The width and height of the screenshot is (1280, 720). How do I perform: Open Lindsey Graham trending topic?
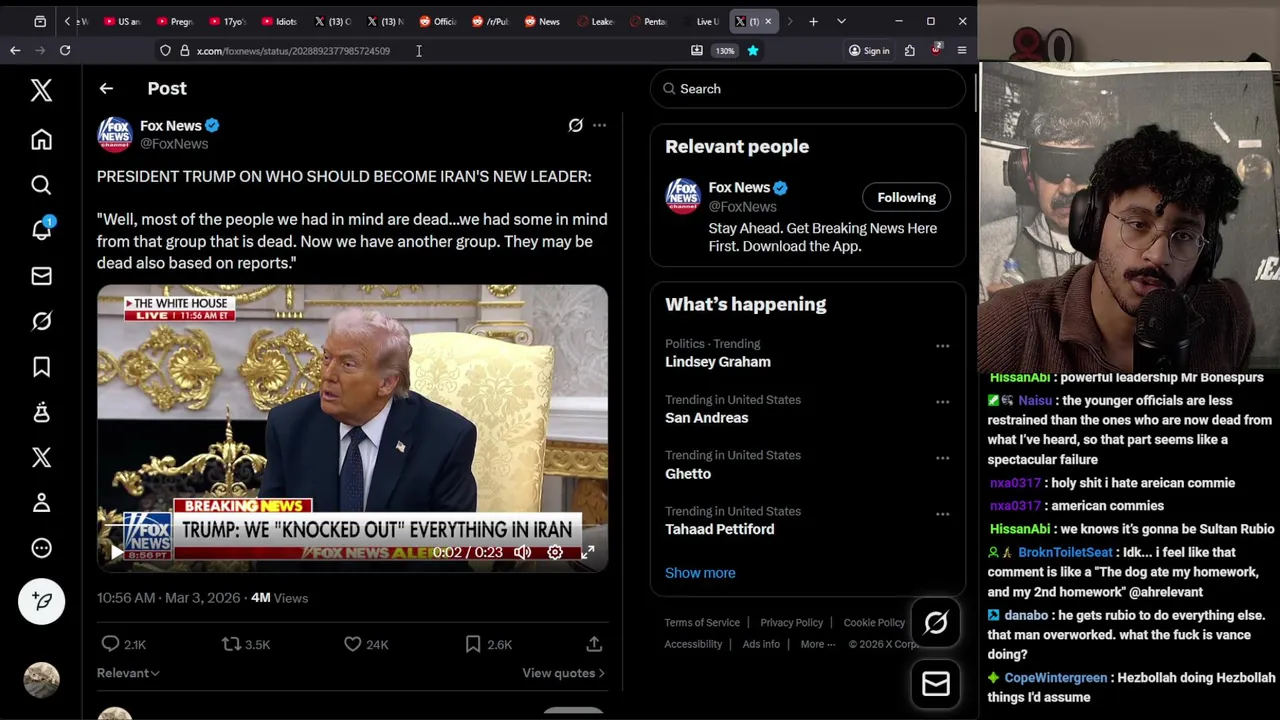717,362
